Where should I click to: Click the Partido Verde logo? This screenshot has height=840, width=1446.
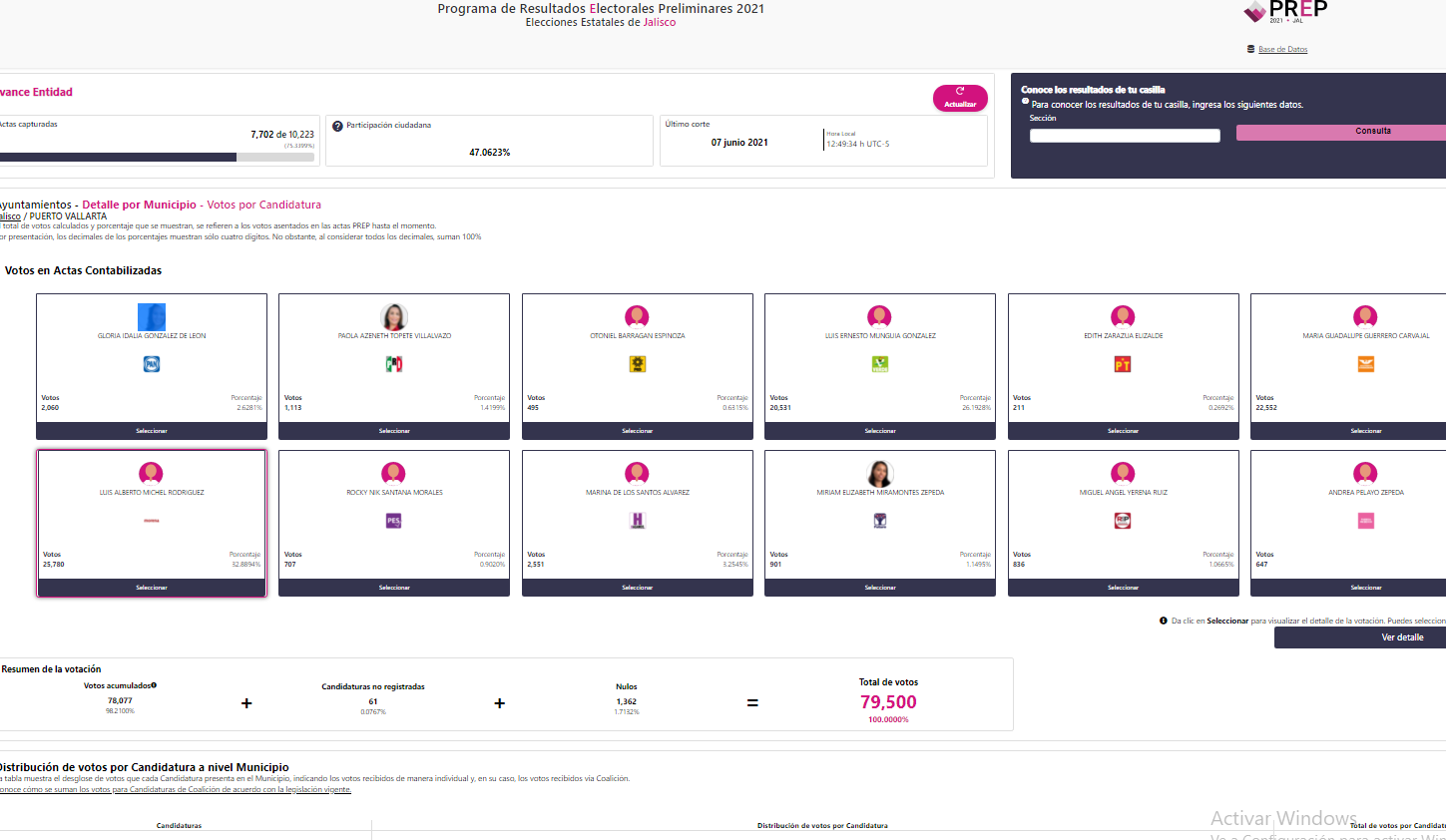tap(880, 364)
